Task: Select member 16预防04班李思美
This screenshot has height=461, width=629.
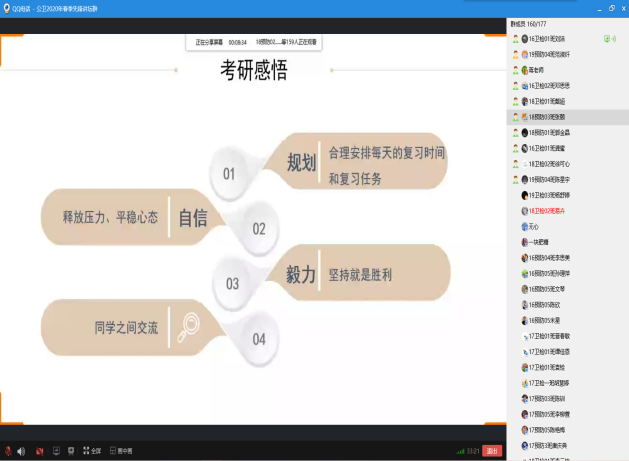Action: 568,258
